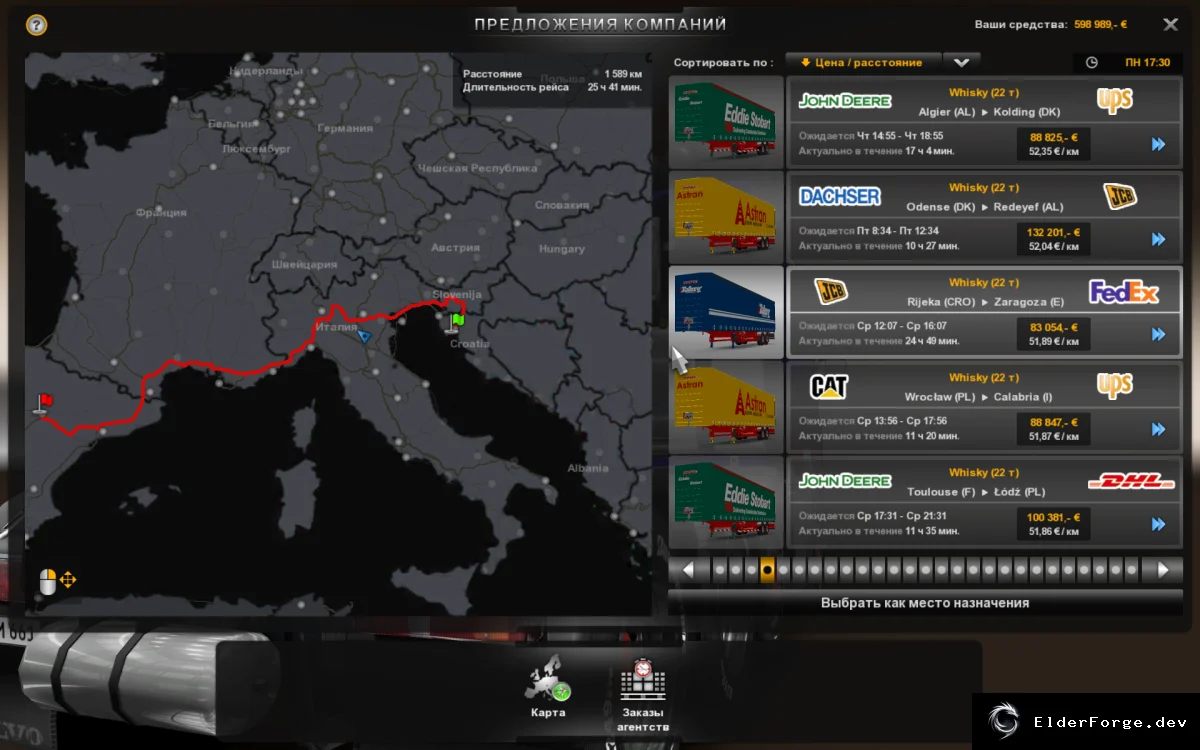Screen dimensions: 1200x750
Task: Click the Италия label on the map
Action: 336,327
